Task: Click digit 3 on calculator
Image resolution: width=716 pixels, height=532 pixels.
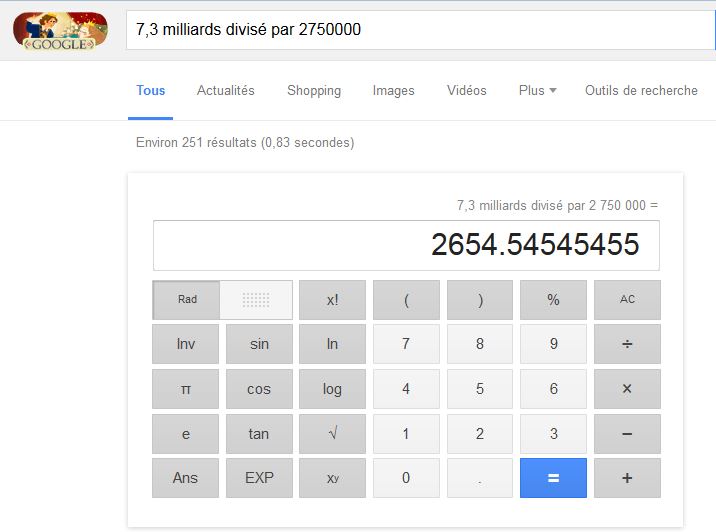Action: click(553, 434)
